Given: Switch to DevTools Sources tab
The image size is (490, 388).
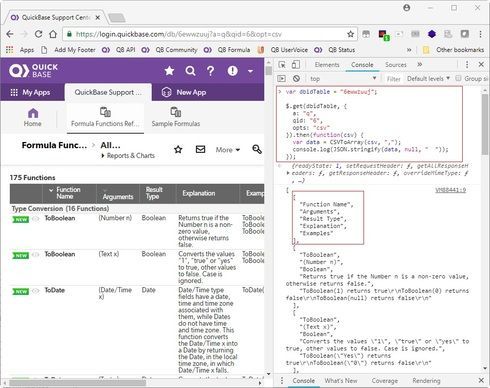Looking at the screenshot, I should click(x=396, y=65).
